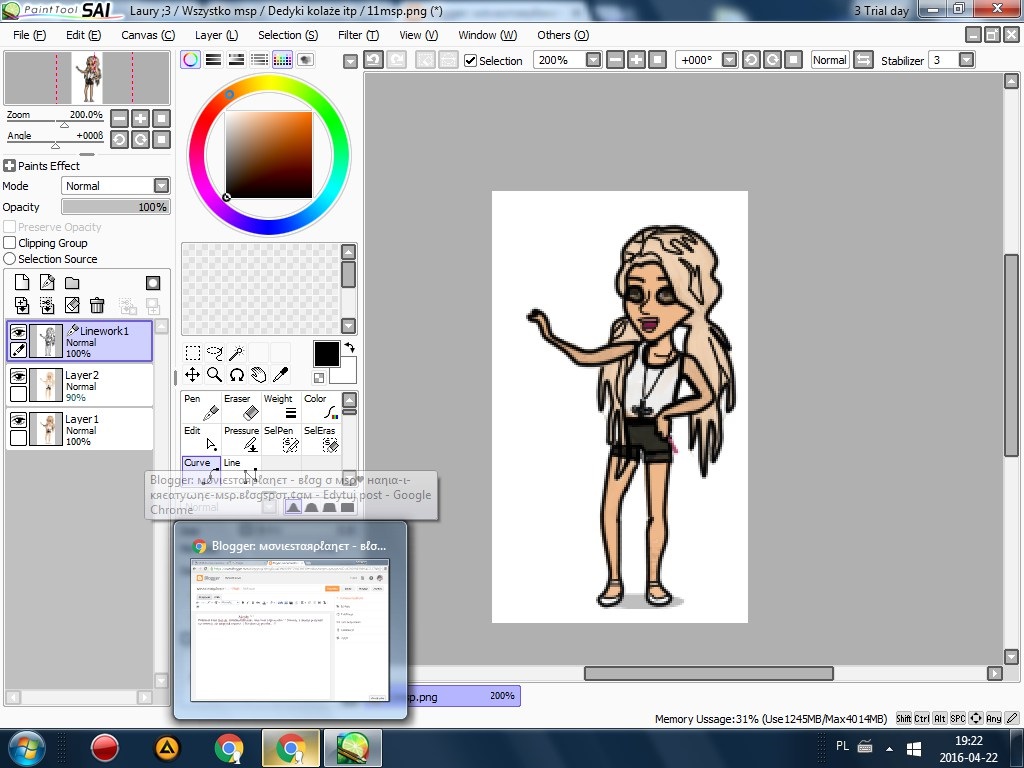Select the Line tool

tap(241, 468)
